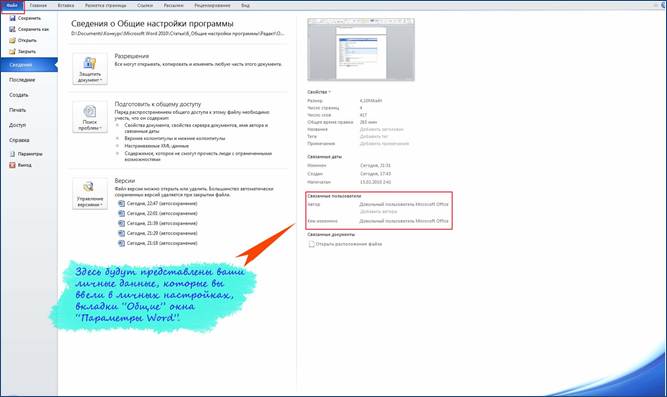
Task: Open autosaved version from Сегодня, 21:39
Action: pyautogui.click(x=158, y=223)
